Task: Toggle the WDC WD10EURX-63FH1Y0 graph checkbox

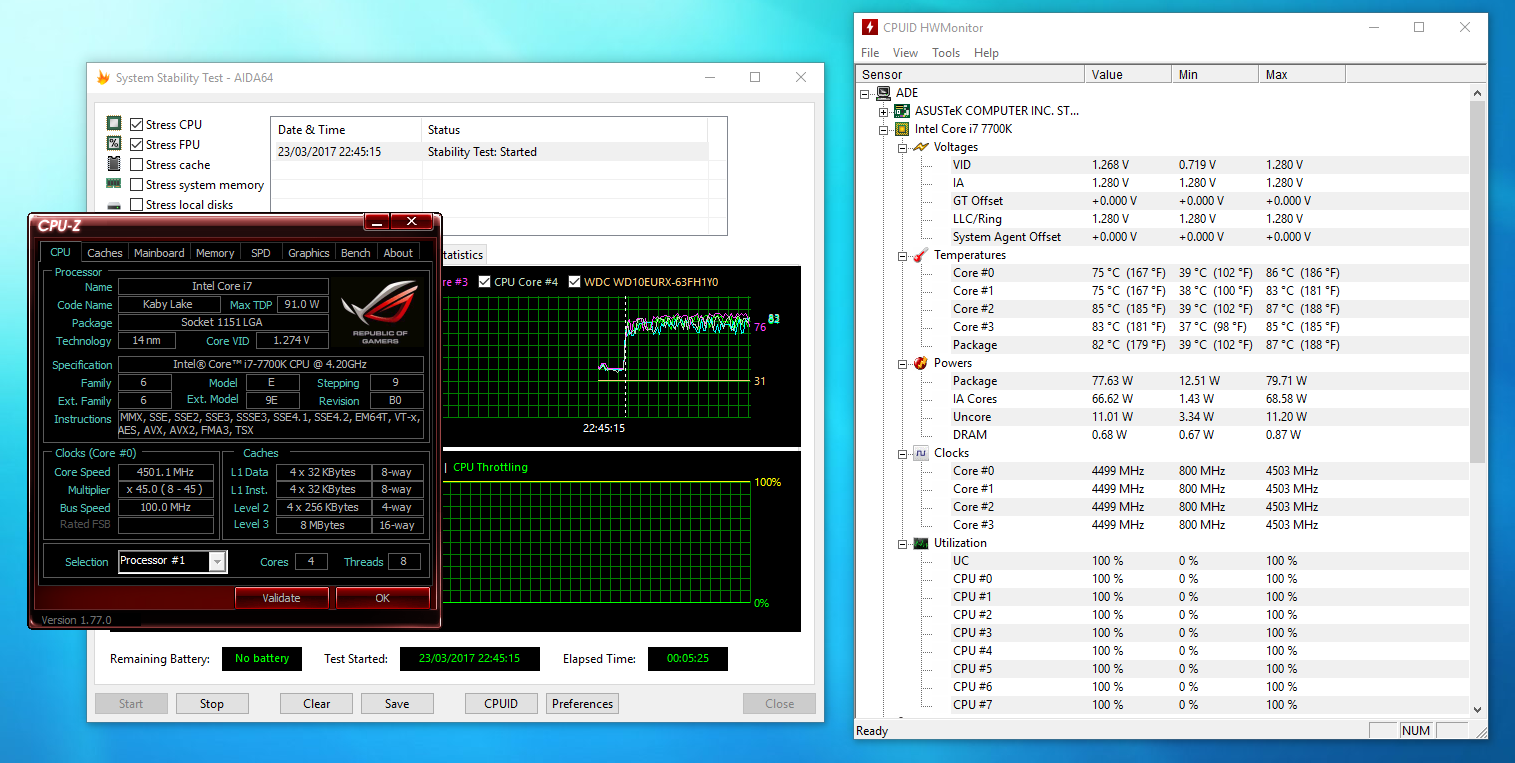Action: [574, 282]
